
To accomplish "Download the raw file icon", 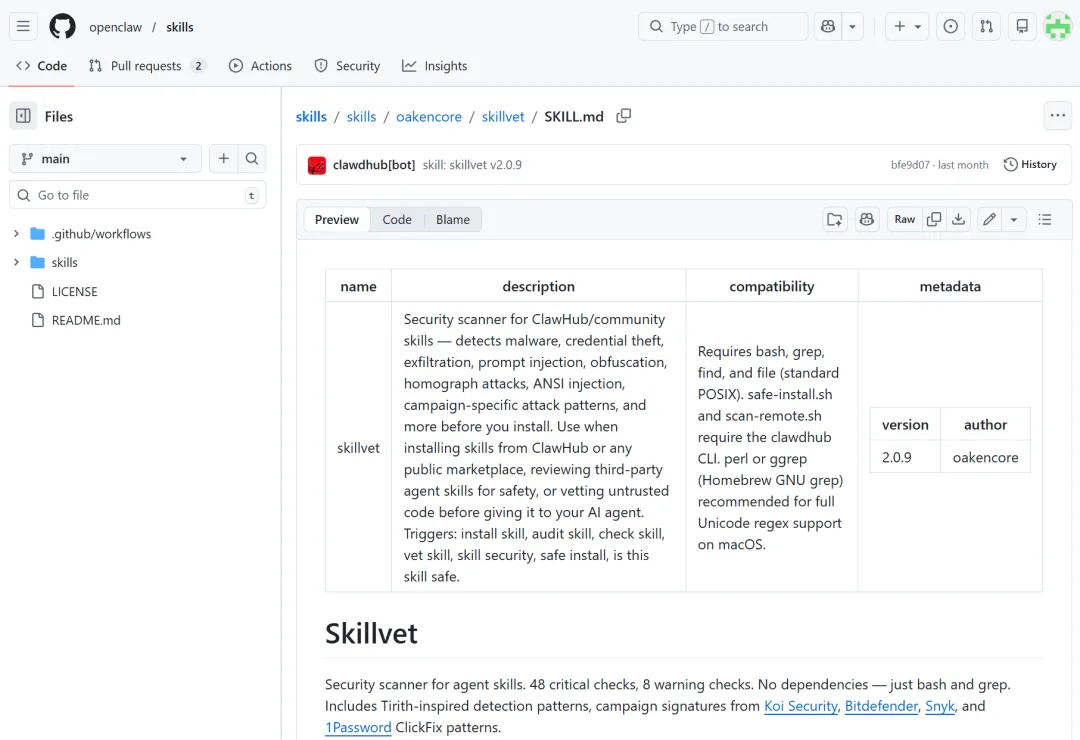I will (x=958, y=220).
